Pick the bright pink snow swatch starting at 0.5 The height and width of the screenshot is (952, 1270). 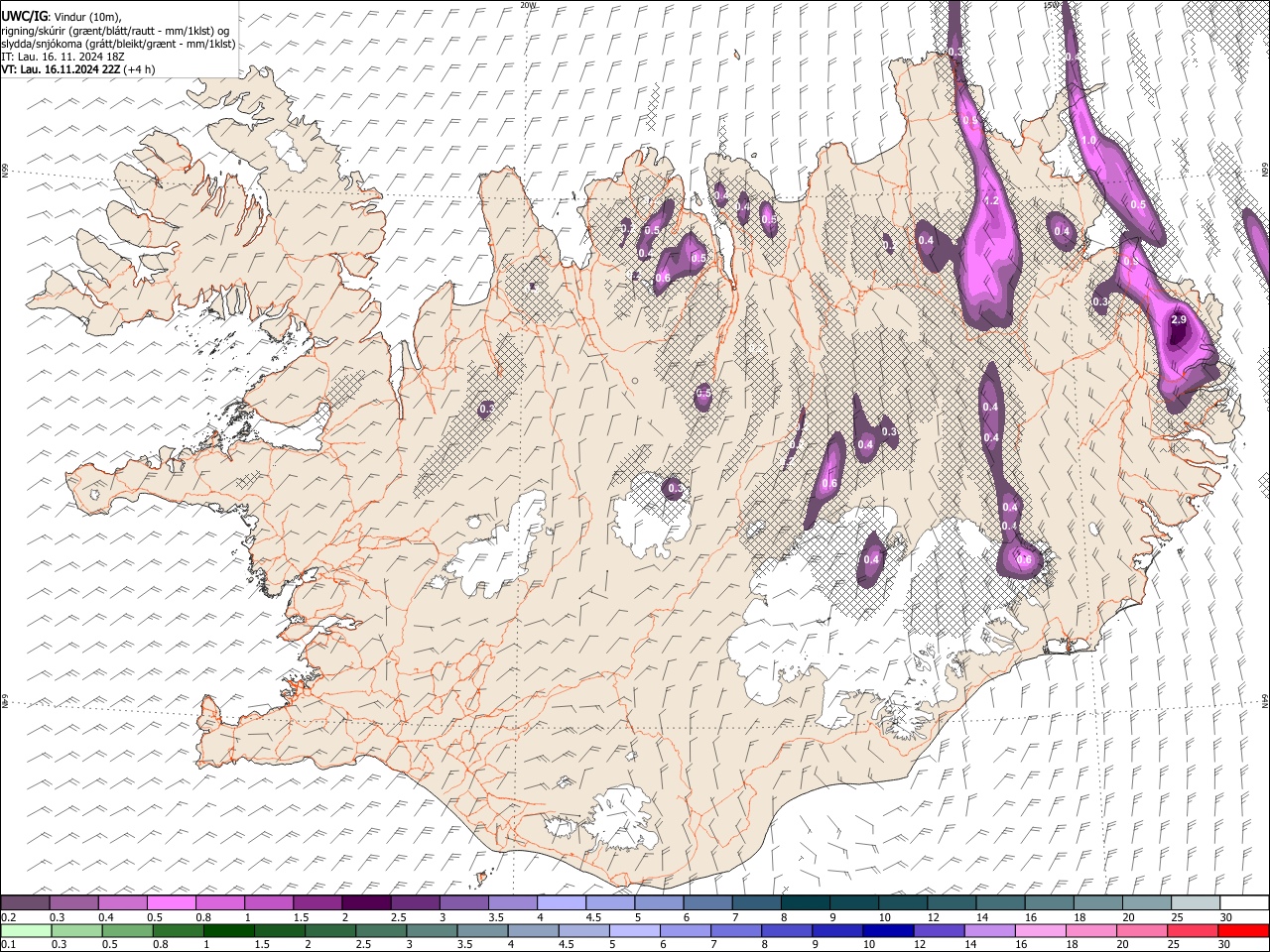(171, 902)
